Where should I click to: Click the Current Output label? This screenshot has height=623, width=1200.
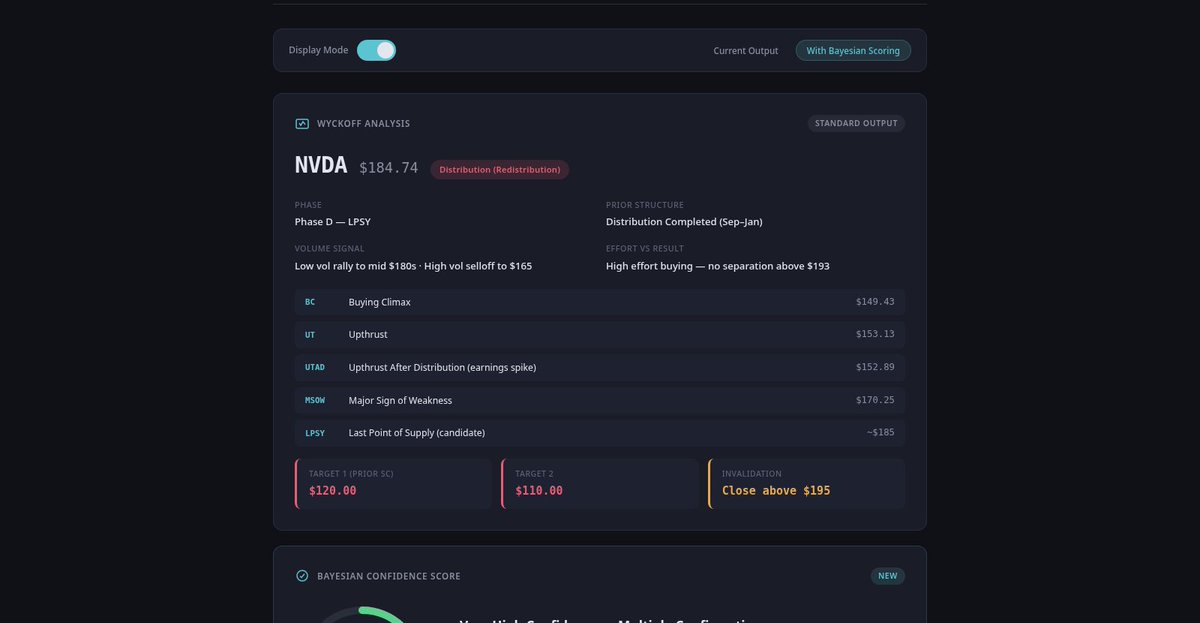pyautogui.click(x=746, y=51)
